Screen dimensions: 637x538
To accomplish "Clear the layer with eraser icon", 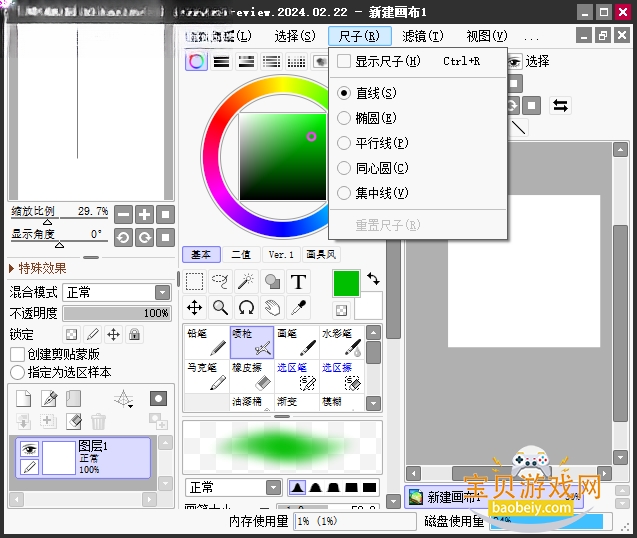I will (x=74, y=422).
